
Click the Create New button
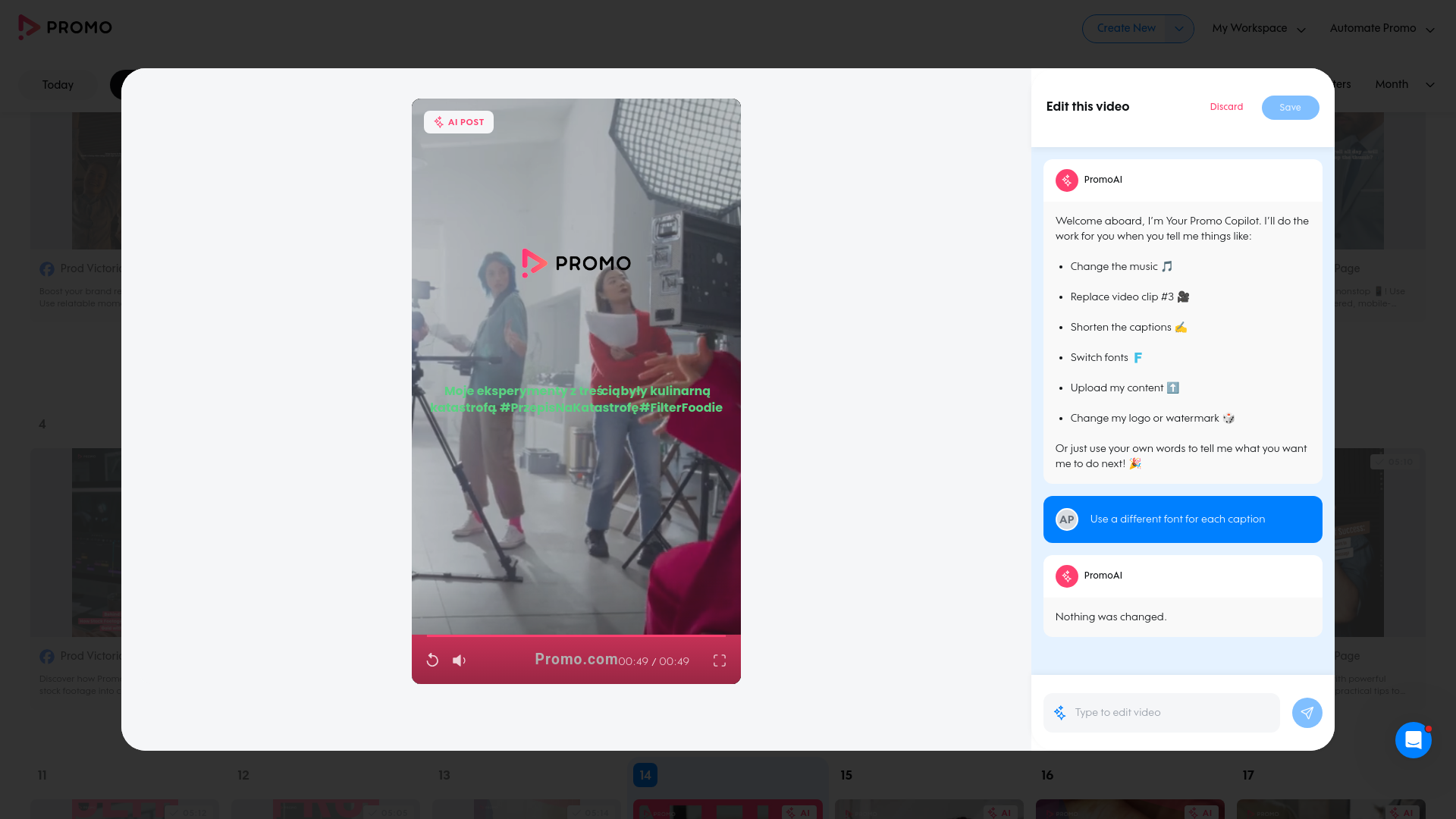click(1126, 29)
